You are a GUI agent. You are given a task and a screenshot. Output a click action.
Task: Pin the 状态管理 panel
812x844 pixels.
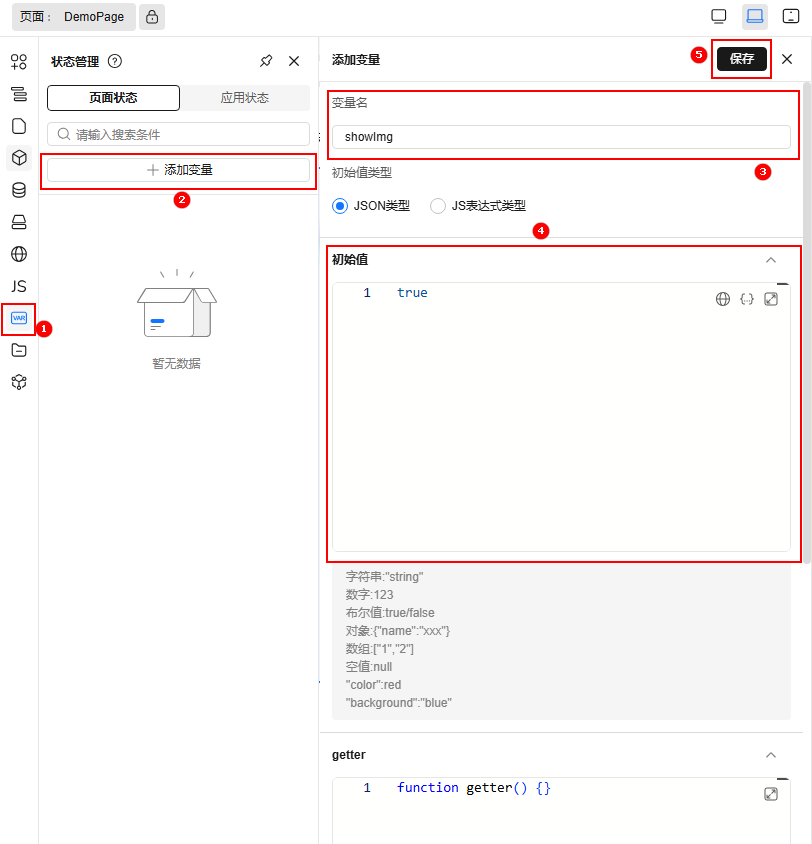266,61
